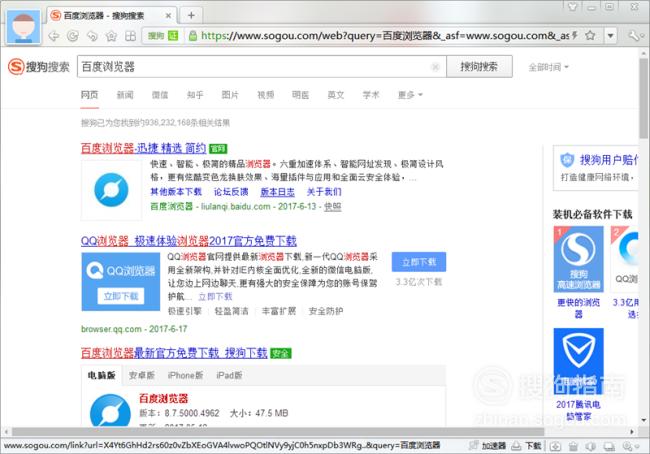The height and width of the screenshot is (454, 650).
Task: Click the 百度浏览器 logo in first result
Action: [x=111, y=190]
